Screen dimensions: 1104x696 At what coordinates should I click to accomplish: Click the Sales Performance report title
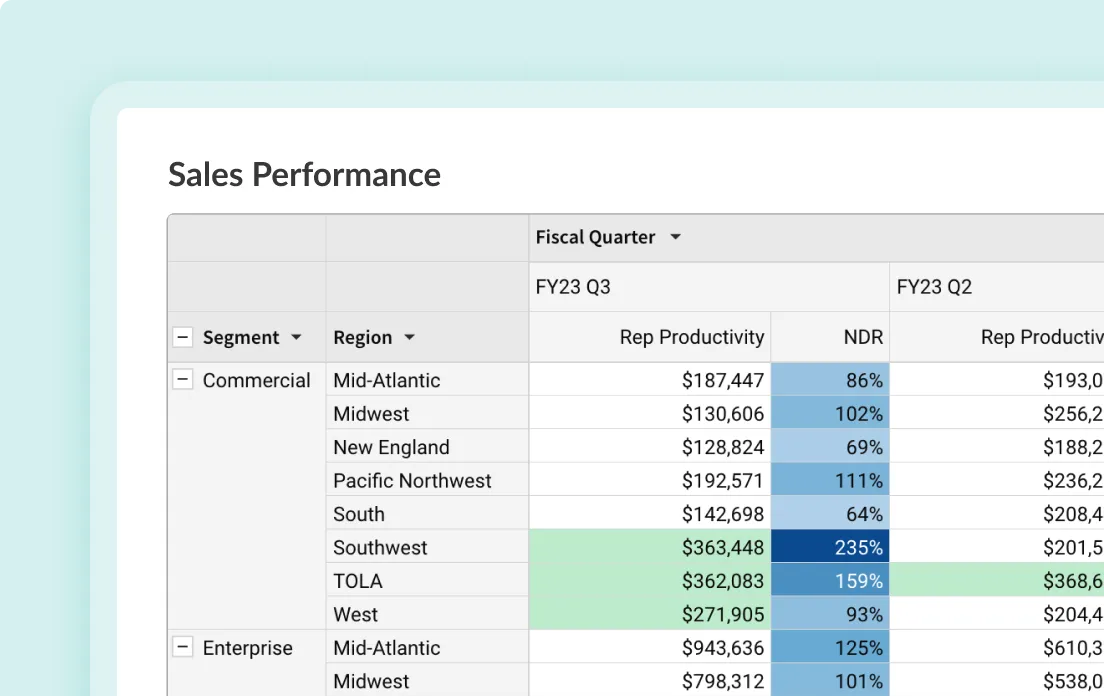click(304, 174)
